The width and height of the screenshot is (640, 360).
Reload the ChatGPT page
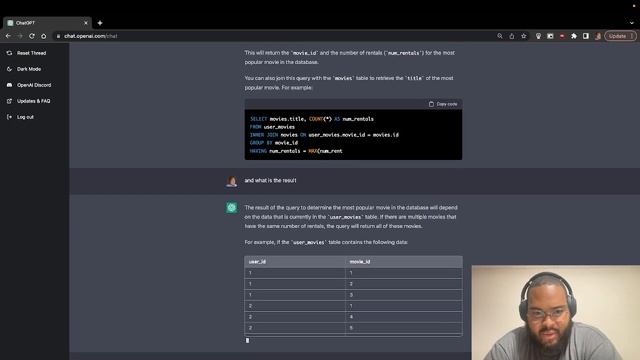click(32, 36)
